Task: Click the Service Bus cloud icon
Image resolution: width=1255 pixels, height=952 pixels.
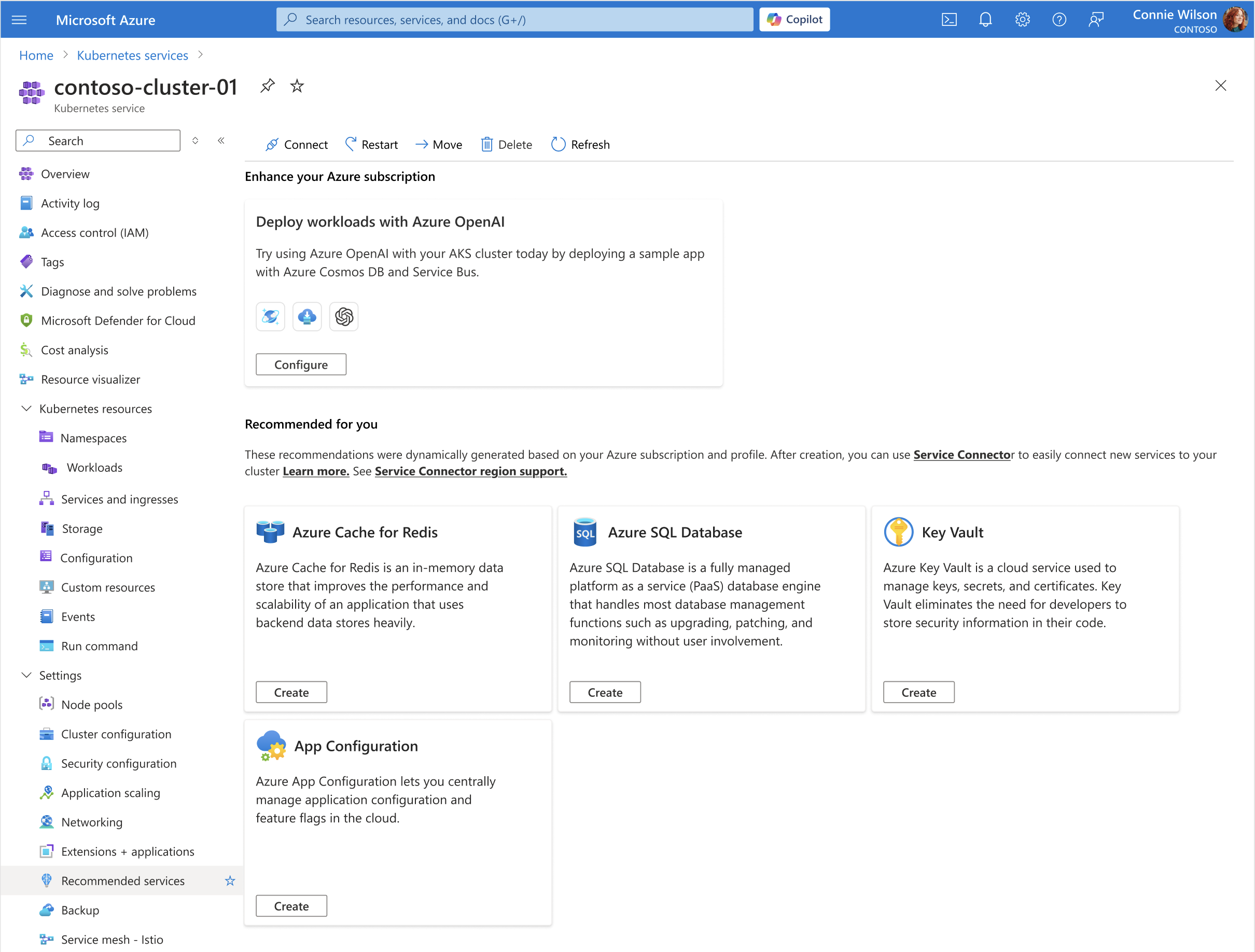Action: click(x=307, y=317)
